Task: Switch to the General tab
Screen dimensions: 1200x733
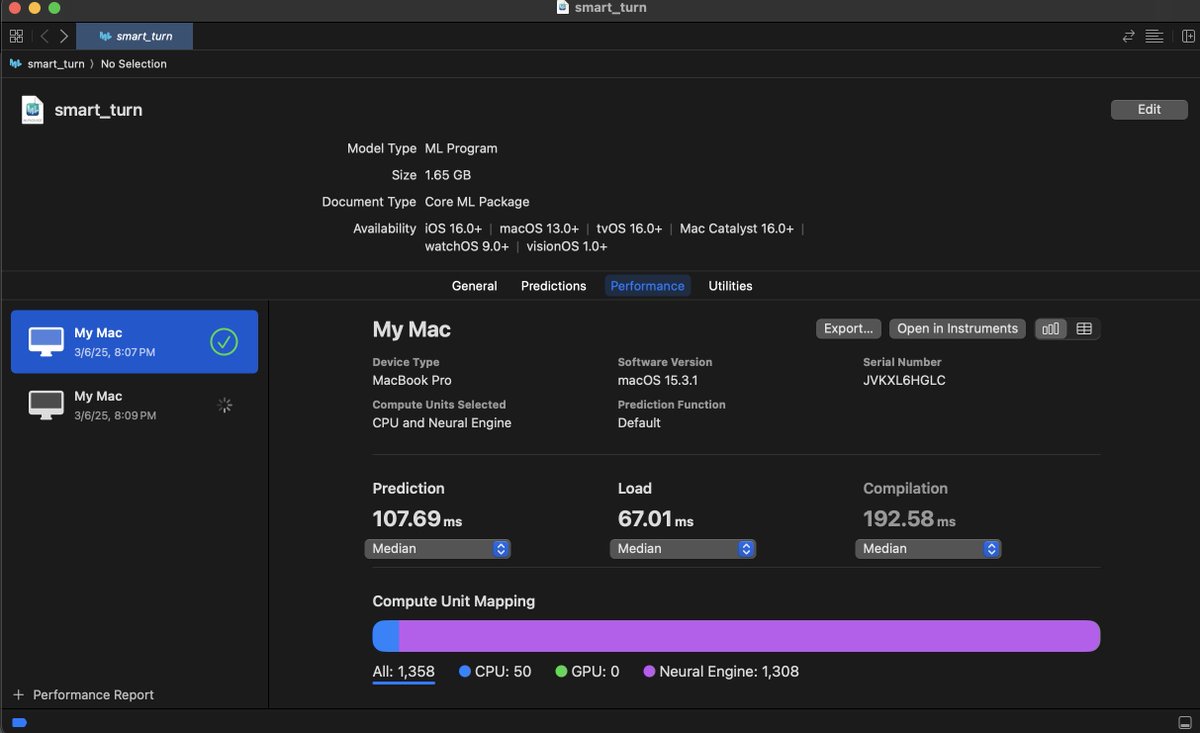Action: 474,286
